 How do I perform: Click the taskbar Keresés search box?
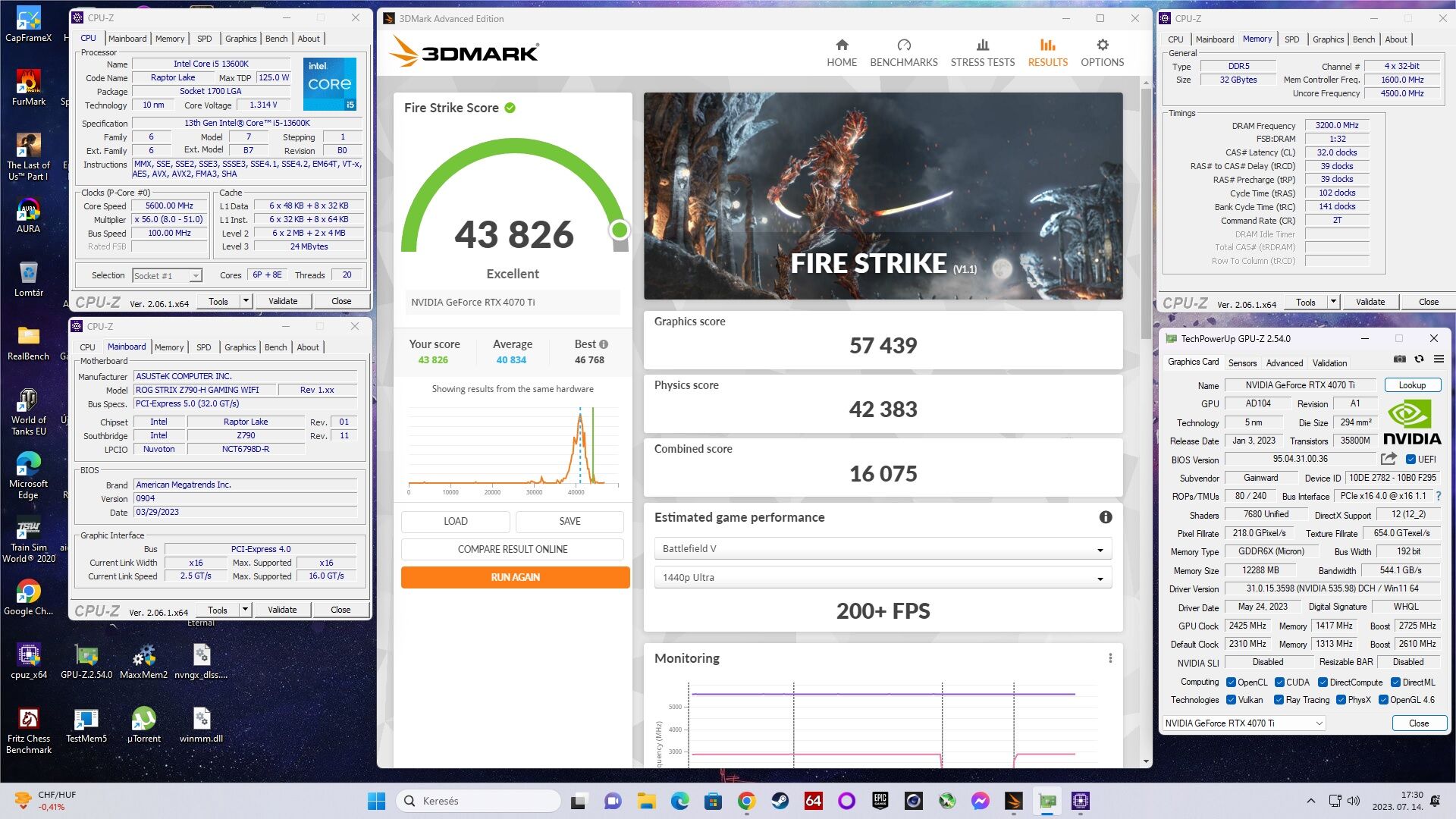(478, 801)
